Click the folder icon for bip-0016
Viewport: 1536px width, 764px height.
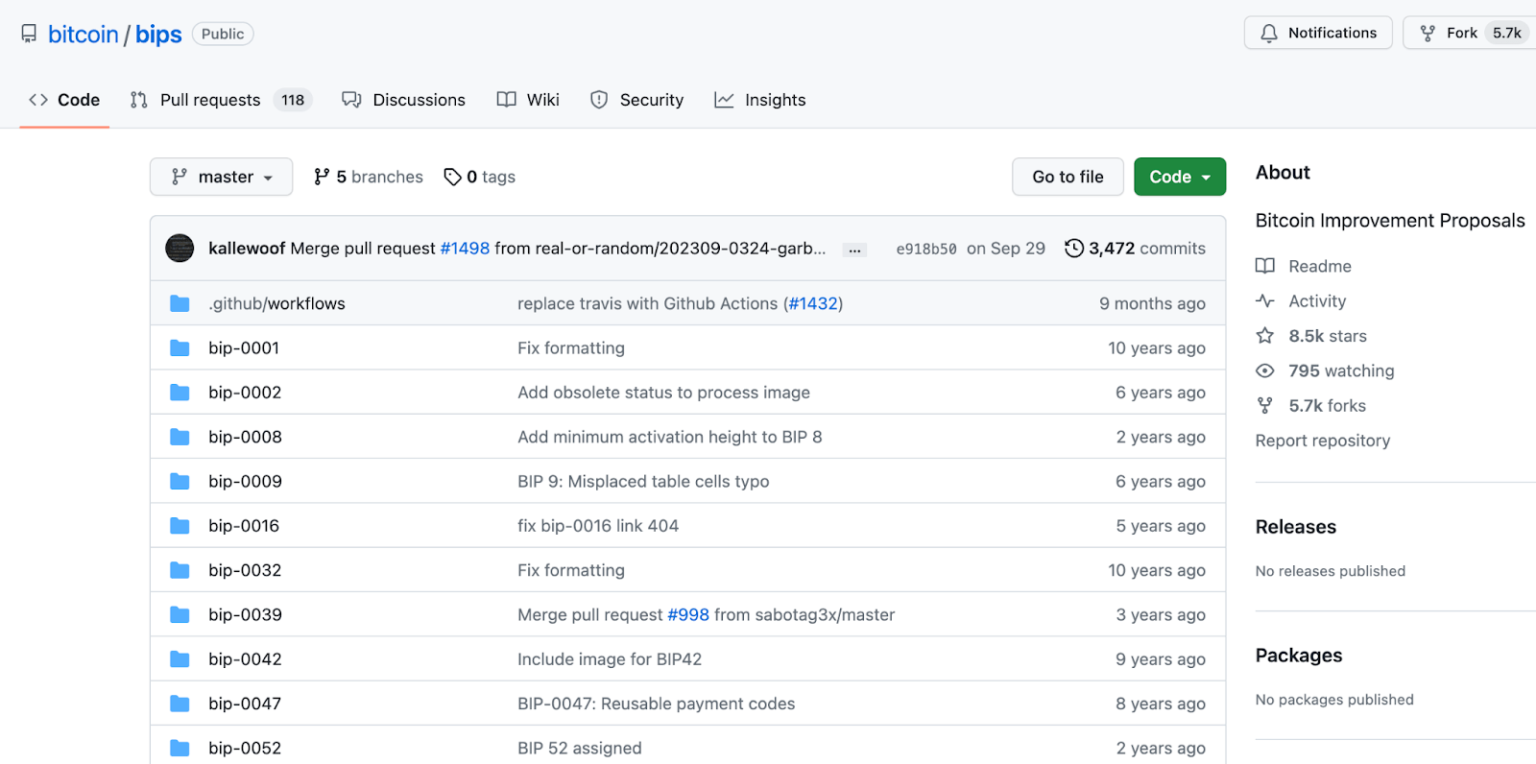[x=180, y=525]
